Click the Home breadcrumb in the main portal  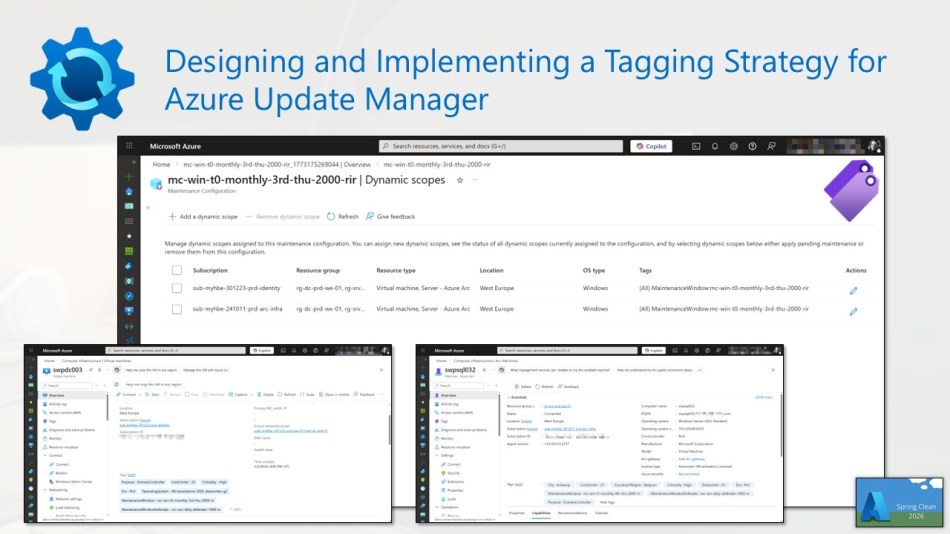click(x=160, y=163)
